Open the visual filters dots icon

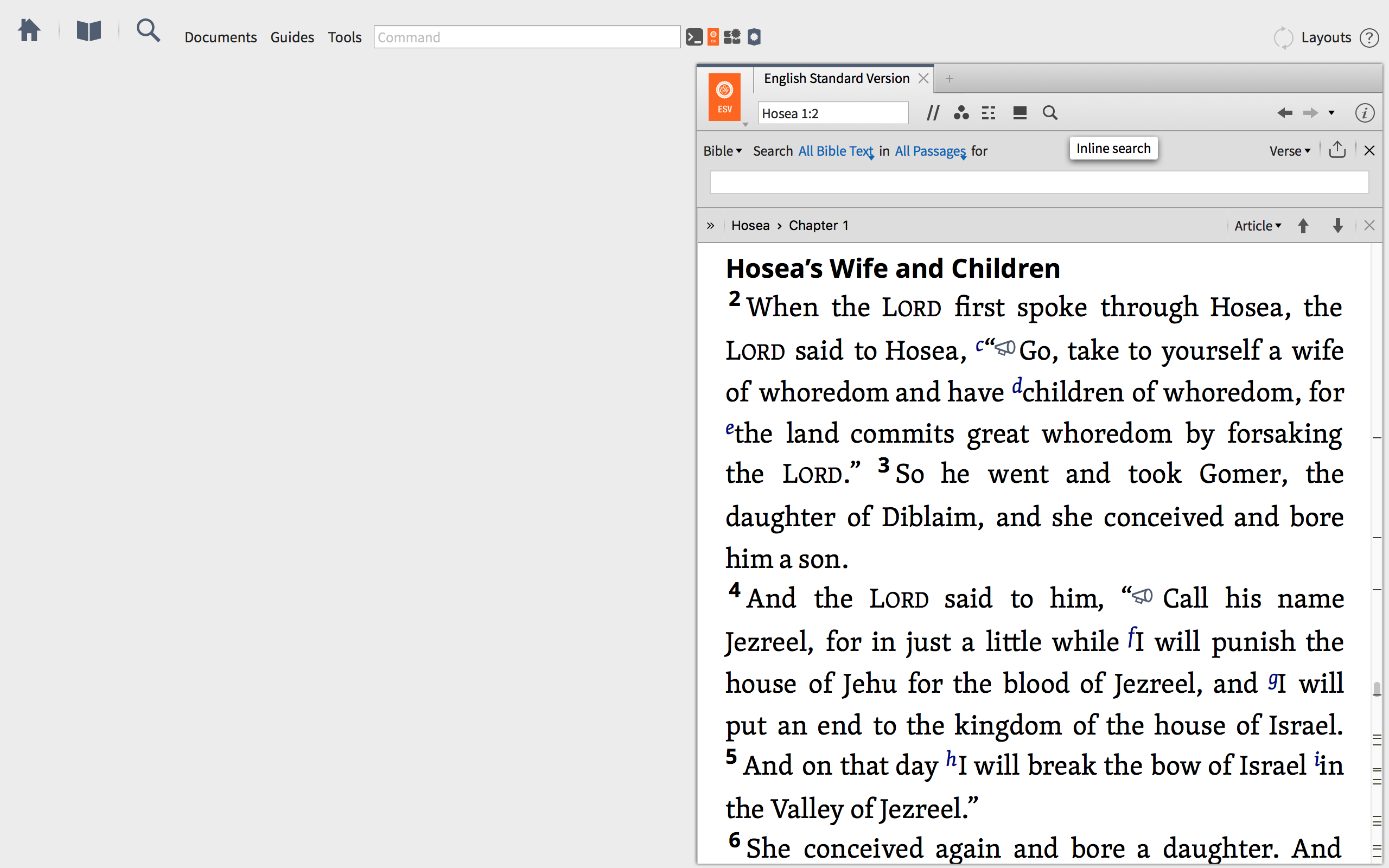[960, 113]
